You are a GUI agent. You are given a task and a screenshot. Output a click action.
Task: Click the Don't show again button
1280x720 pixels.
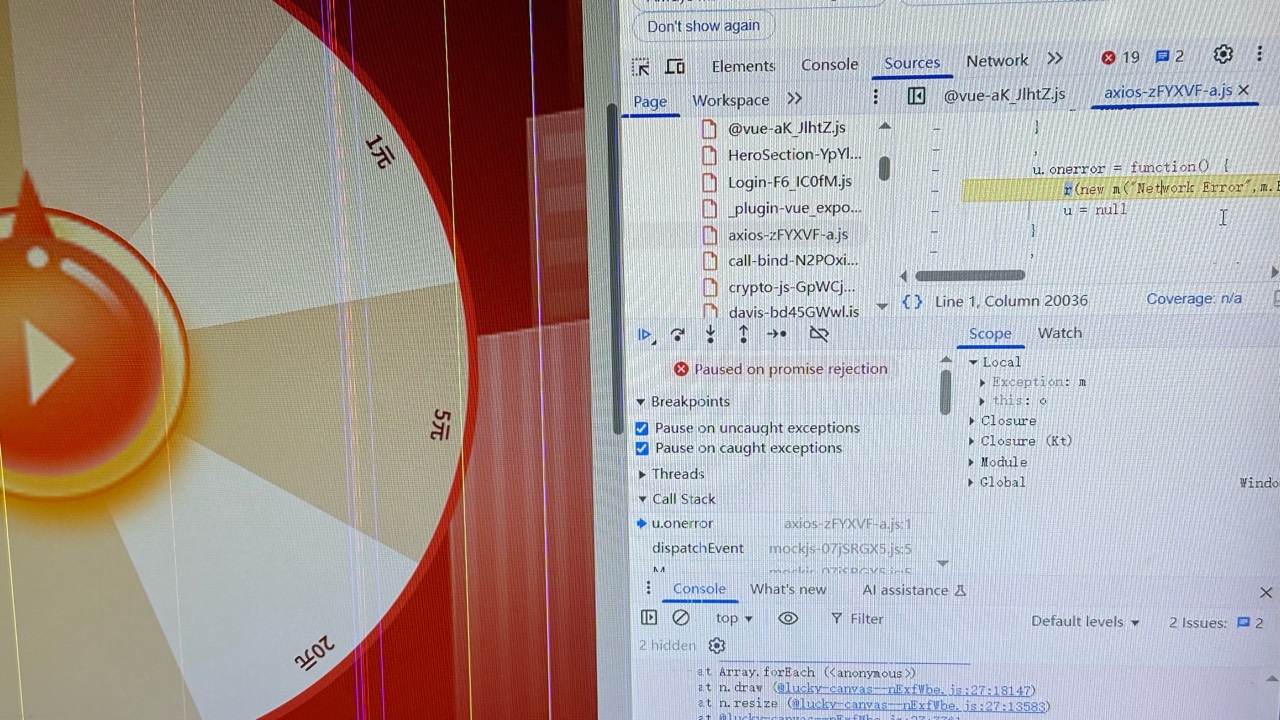pyautogui.click(x=703, y=26)
